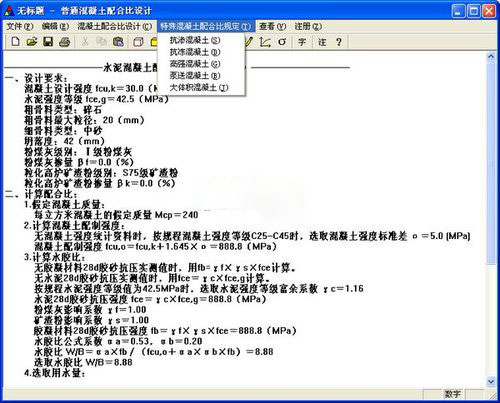This screenshot has height=403, width=500.
Task: Click the 3D box toolbar icon
Action: tap(138, 42)
